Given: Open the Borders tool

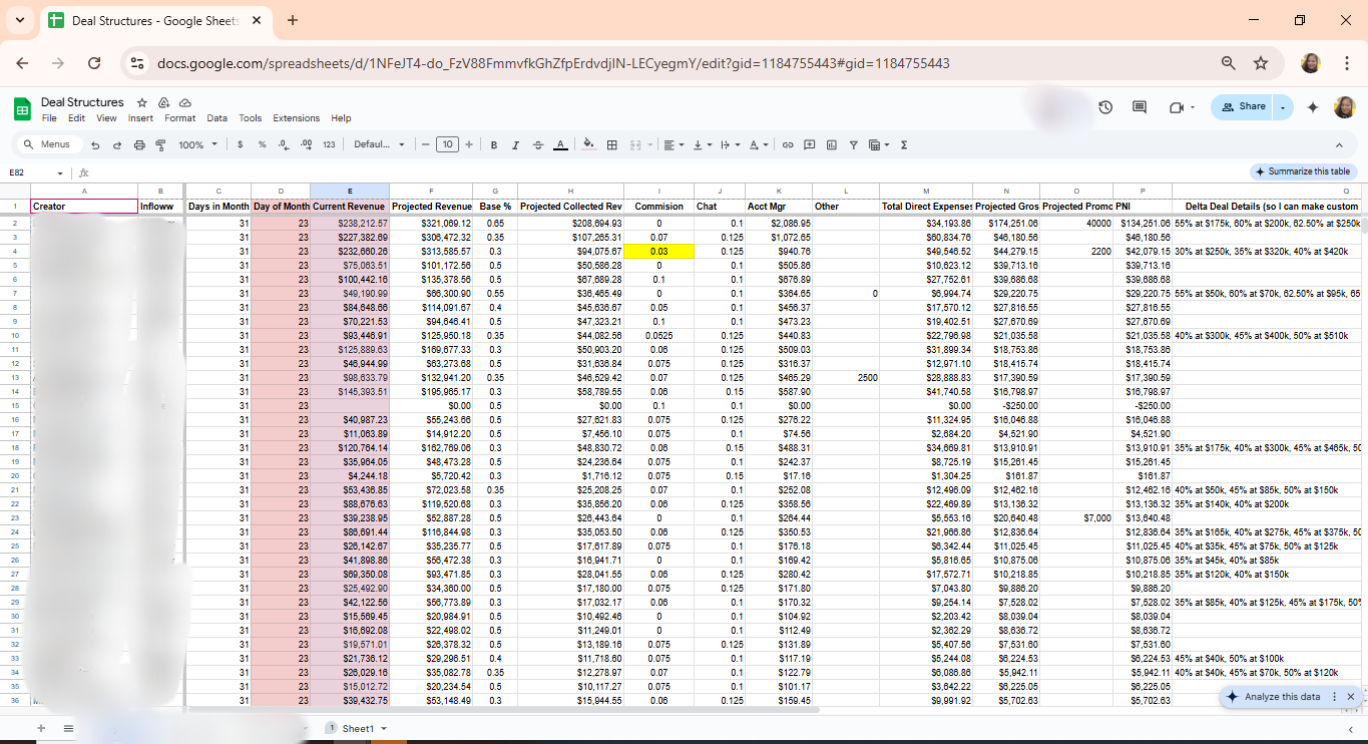Looking at the screenshot, I should (x=612, y=145).
